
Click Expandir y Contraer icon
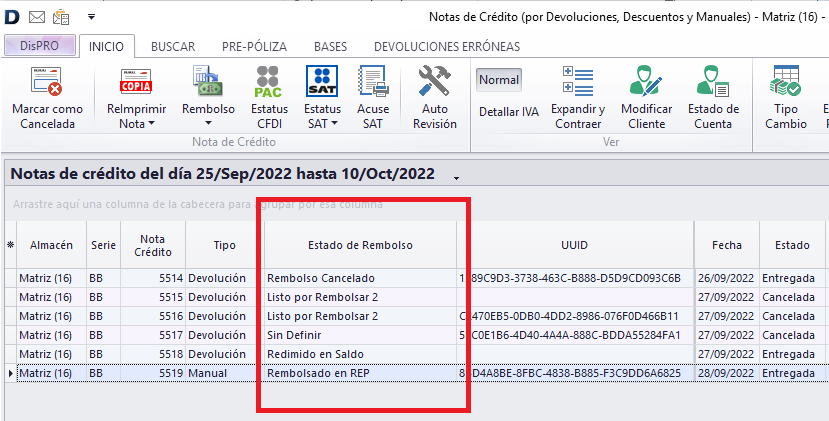578,81
